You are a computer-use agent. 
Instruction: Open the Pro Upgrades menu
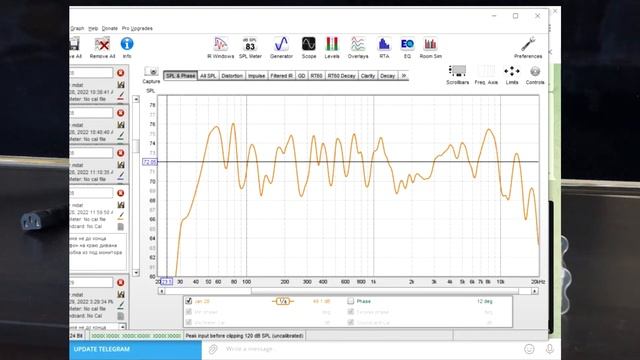coord(137,28)
